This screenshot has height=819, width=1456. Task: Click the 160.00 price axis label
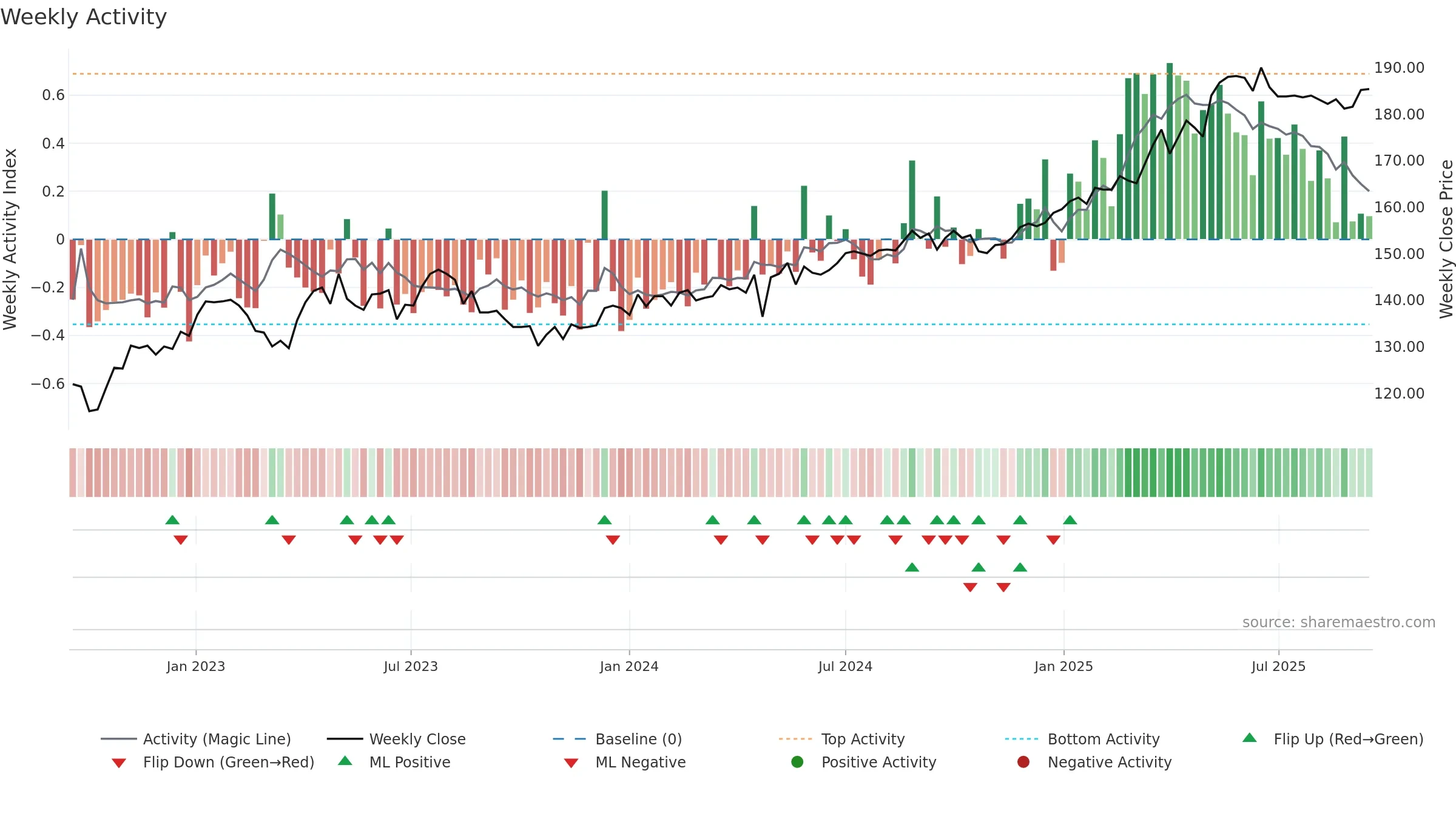[1399, 207]
